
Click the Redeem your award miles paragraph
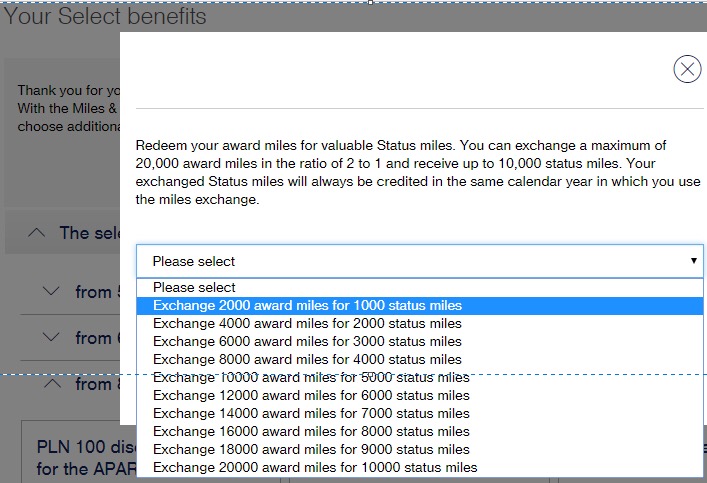[418, 172]
